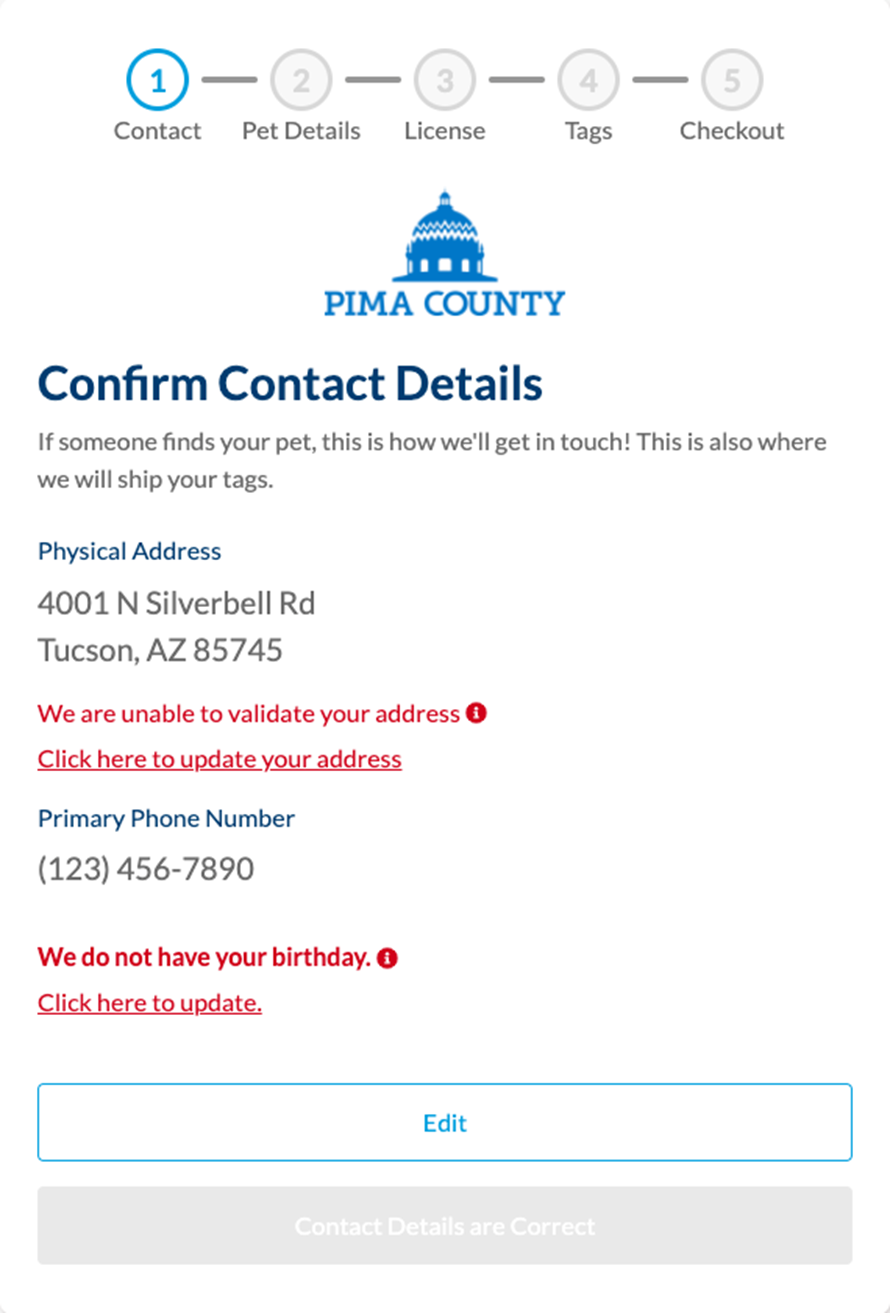Click the Contact step label

pyautogui.click(x=157, y=131)
